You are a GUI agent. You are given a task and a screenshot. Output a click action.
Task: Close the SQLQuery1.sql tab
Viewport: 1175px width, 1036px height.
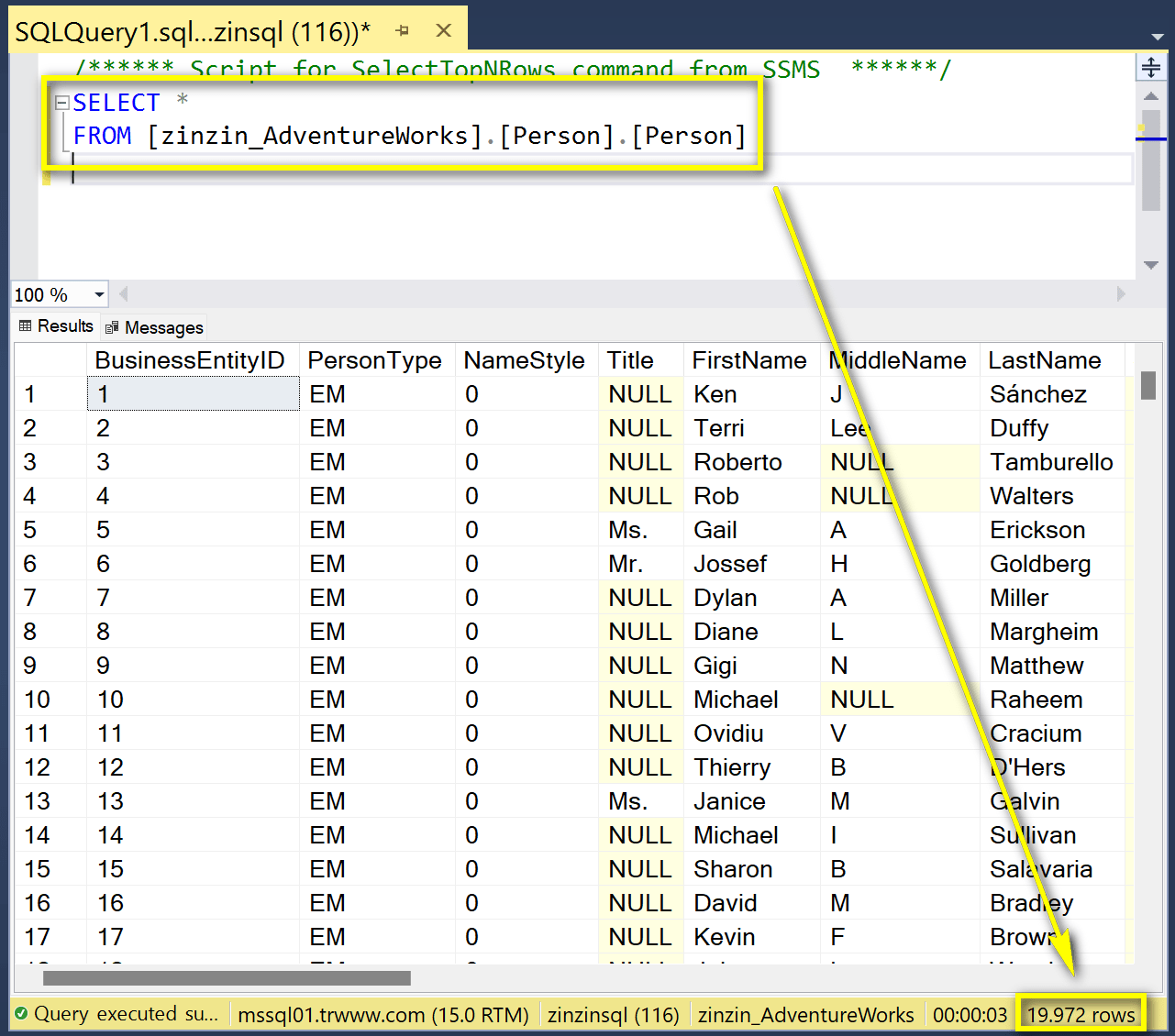pyautogui.click(x=444, y=31)
